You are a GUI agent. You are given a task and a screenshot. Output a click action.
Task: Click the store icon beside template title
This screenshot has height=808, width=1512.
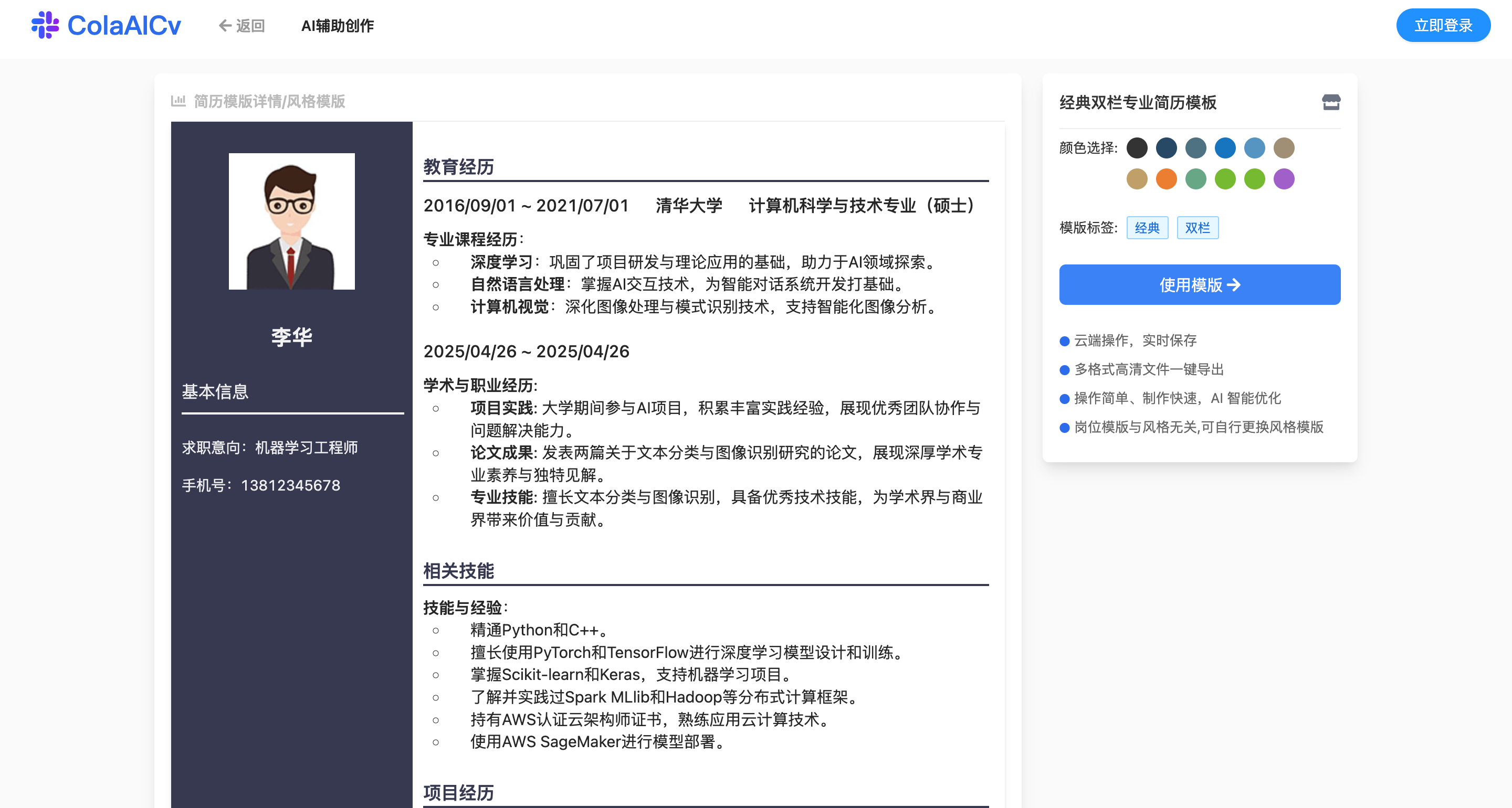[x=1331, y=102]
